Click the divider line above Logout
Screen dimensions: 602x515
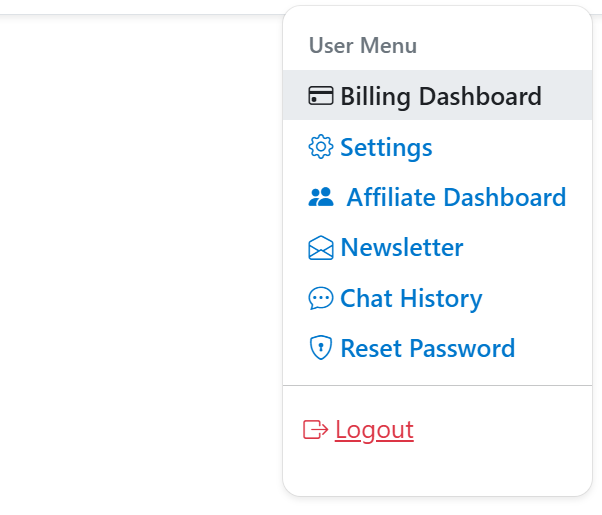point(437,385)
